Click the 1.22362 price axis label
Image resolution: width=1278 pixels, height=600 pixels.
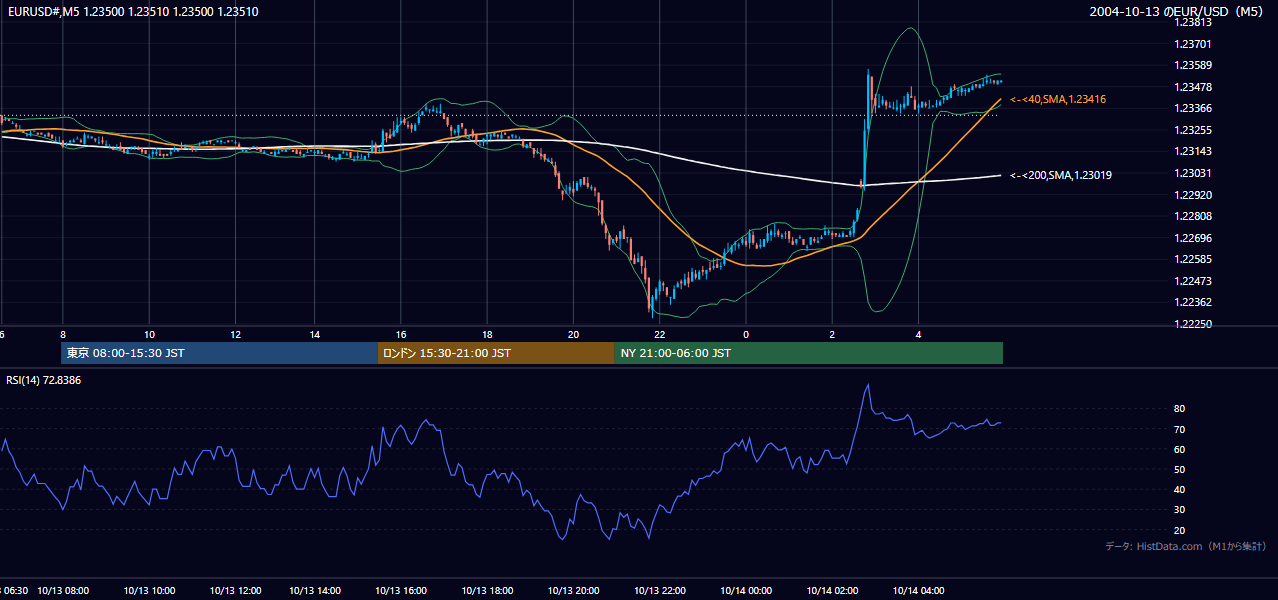1193,302
